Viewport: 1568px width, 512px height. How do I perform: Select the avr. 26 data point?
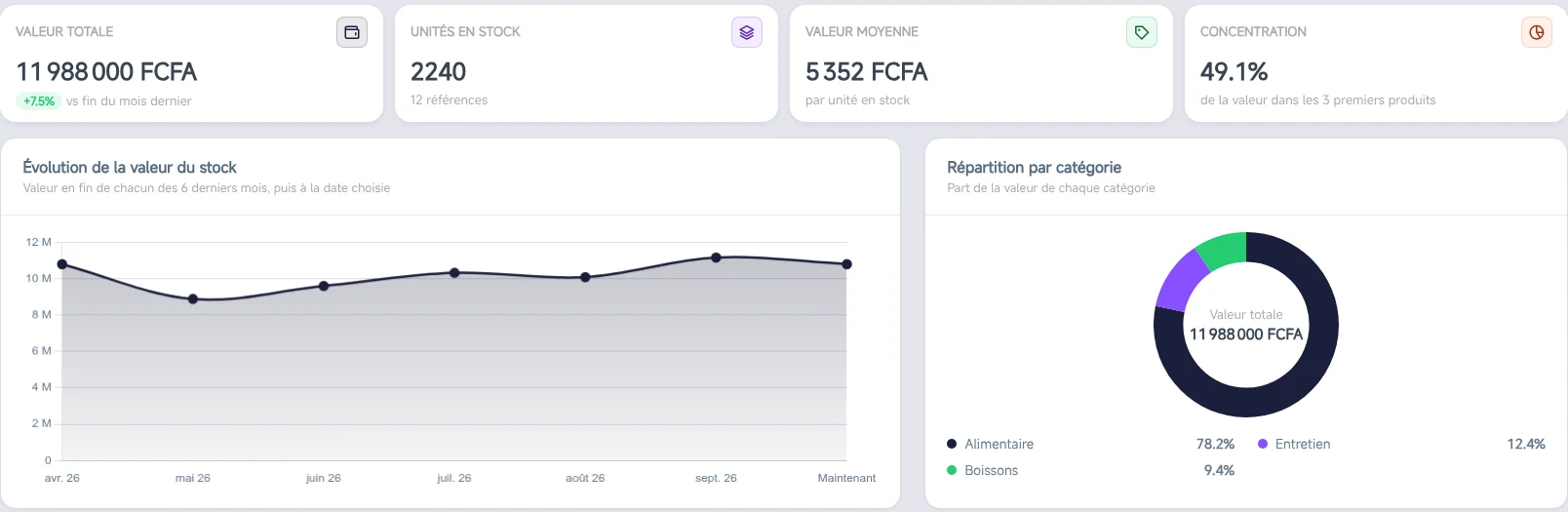tap(62, 264)
